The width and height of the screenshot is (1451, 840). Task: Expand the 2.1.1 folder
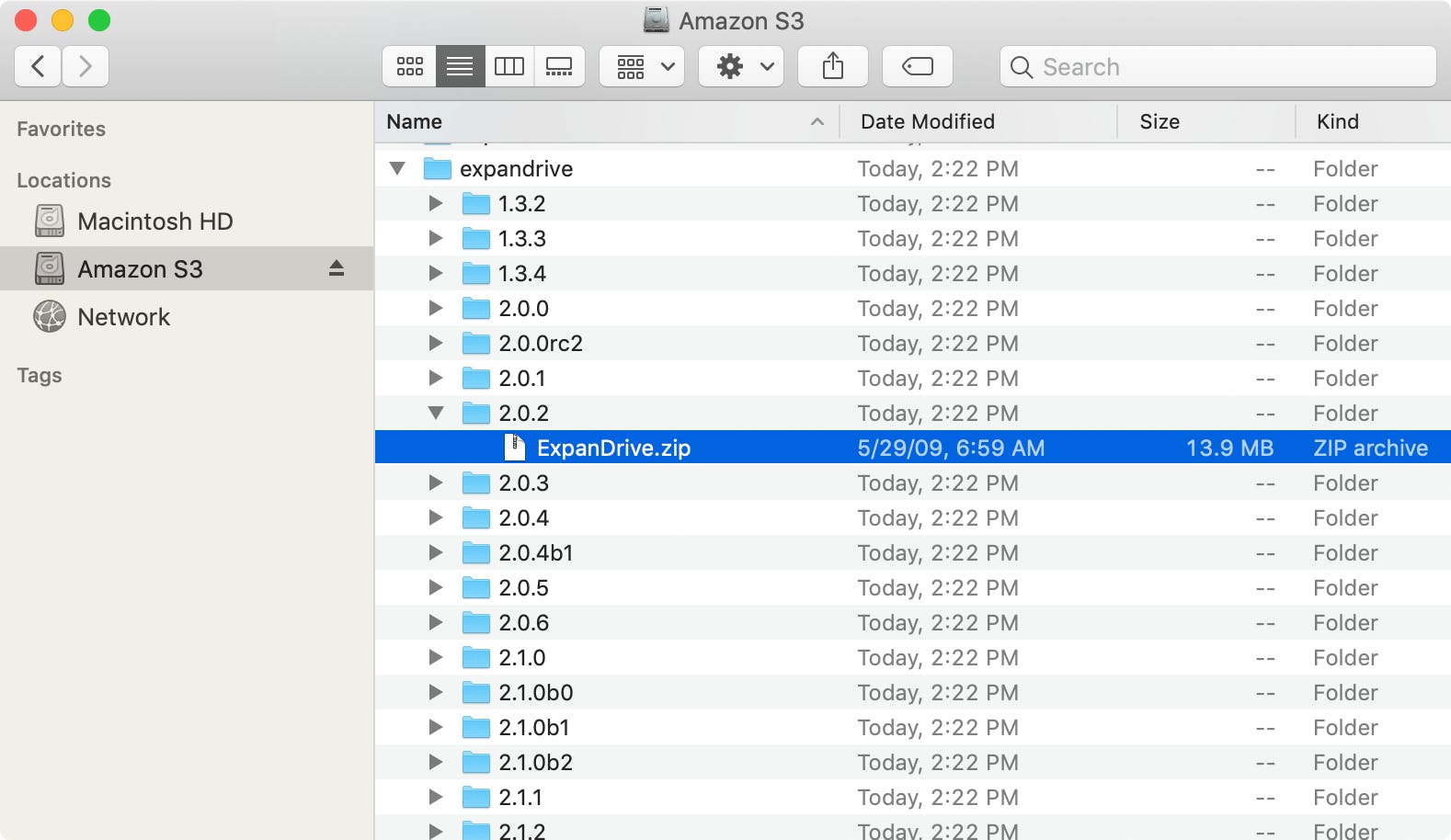point(436,797)
